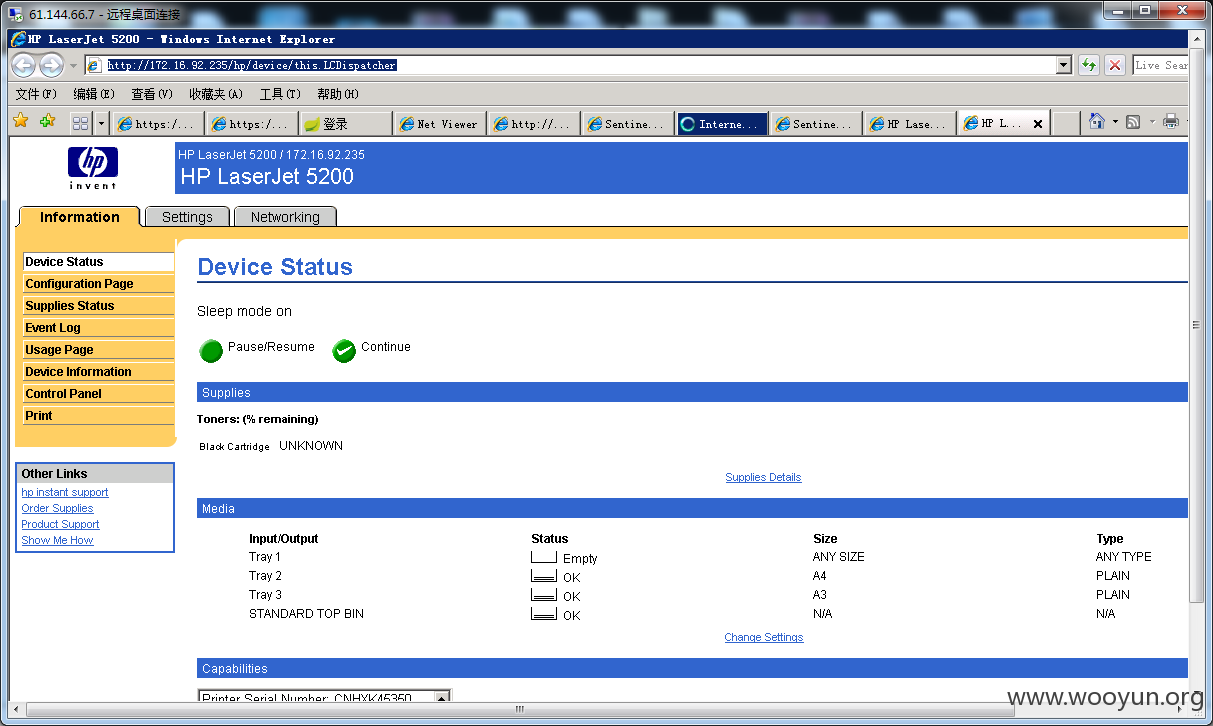Open the 编辑(E) menu
Screen dimensions: 1213x726
point(93,94)
